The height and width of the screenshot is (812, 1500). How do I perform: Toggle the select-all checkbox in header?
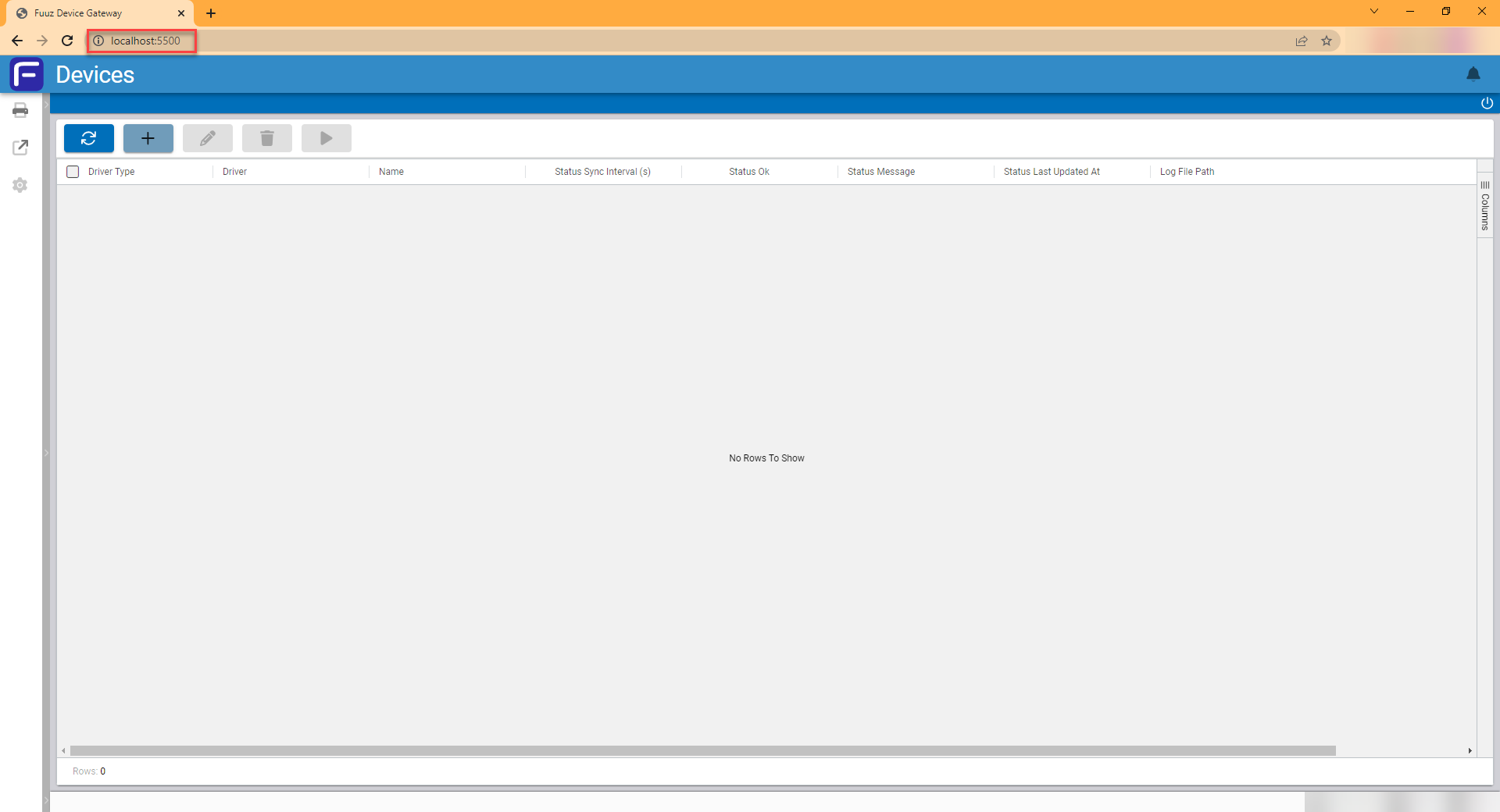point(73,172)
